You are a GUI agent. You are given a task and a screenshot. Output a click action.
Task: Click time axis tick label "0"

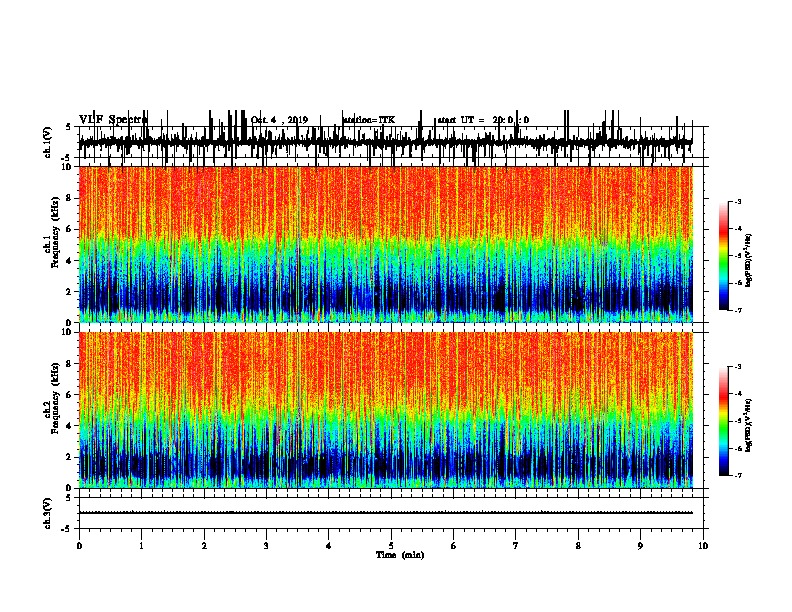coord(79,546)
